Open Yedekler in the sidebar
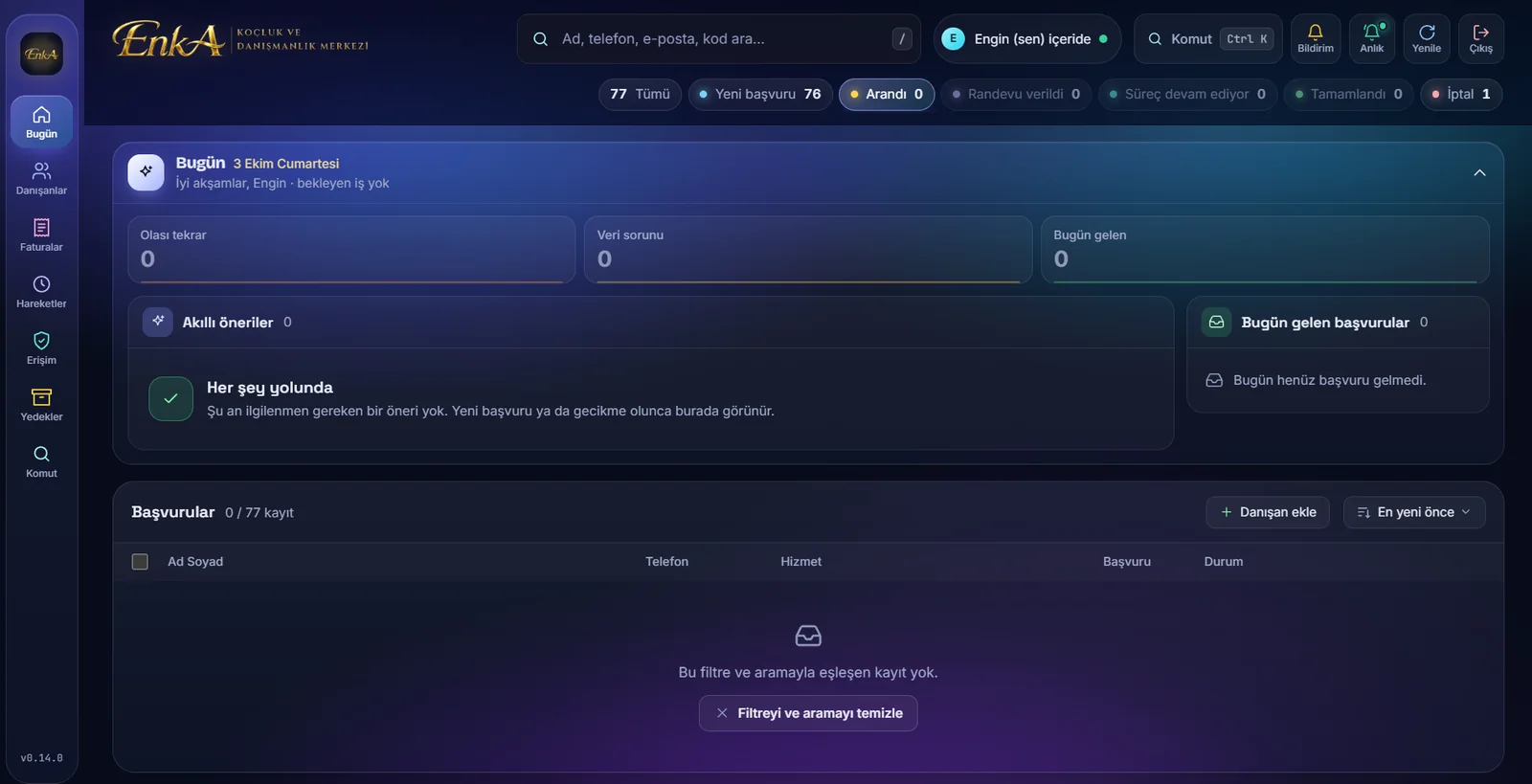The image size is (1532, 784). [x=41, y=404]
